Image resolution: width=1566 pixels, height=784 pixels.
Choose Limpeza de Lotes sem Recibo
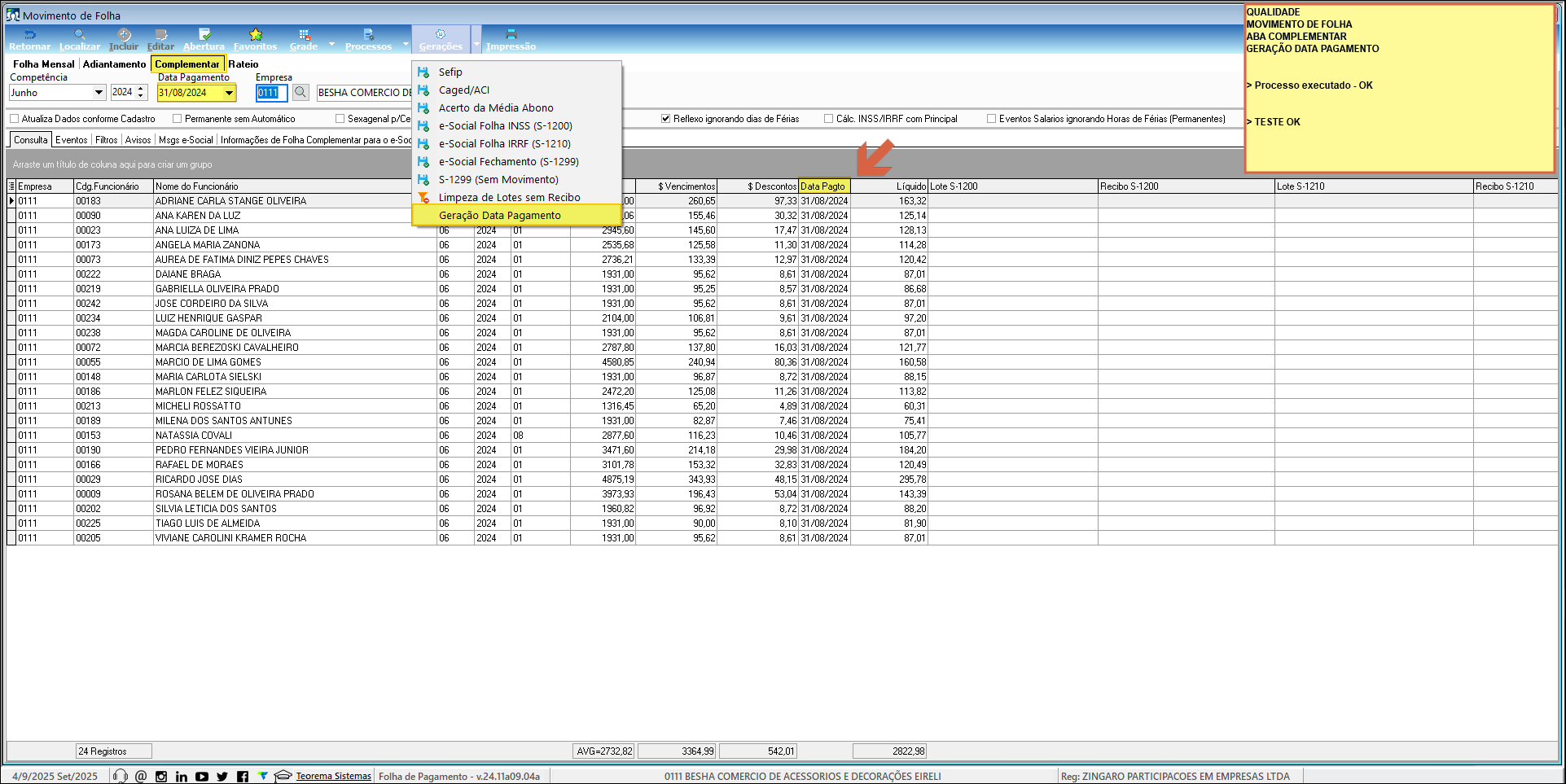pos(516,198)
